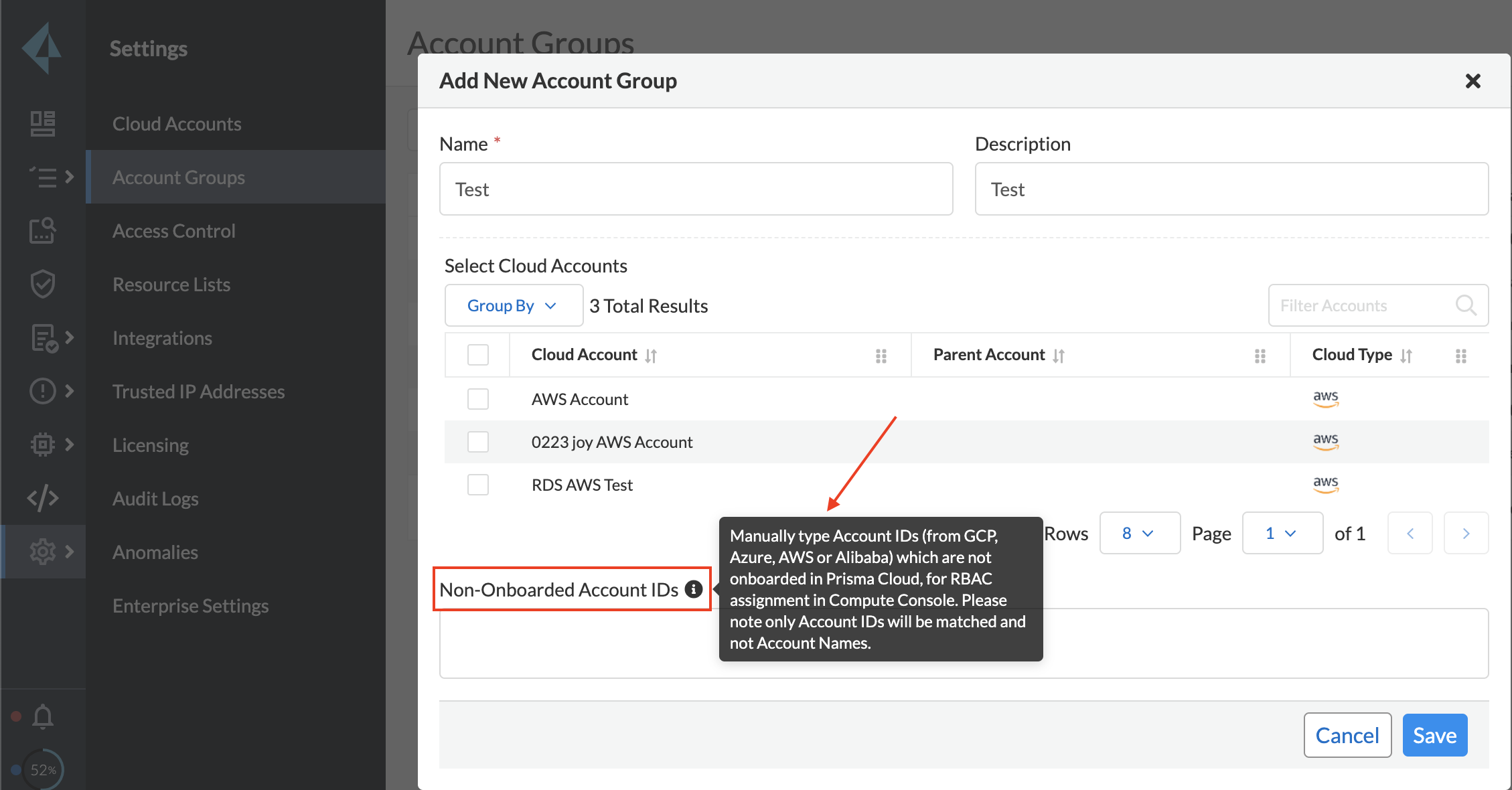Go to Cloud Accounts in Settings menu

click(x=177, y=124)
